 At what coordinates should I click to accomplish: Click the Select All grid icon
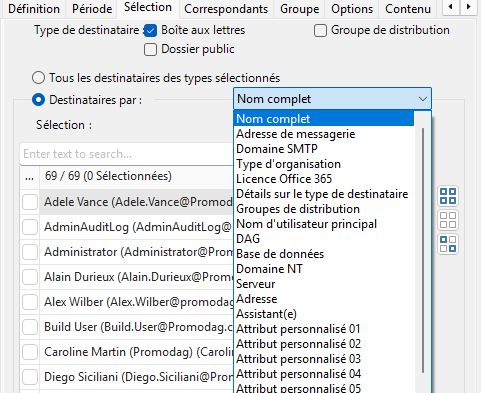448,196
